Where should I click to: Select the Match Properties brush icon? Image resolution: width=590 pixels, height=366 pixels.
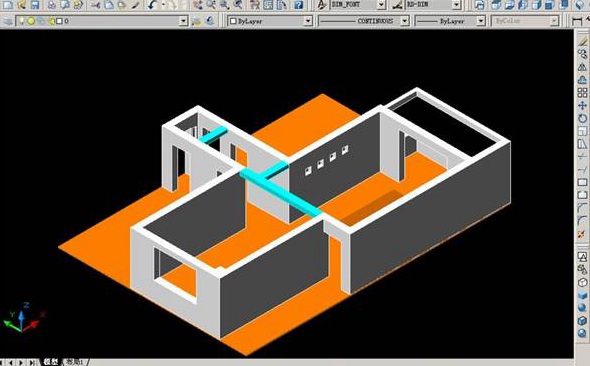(x=135, y=5)
